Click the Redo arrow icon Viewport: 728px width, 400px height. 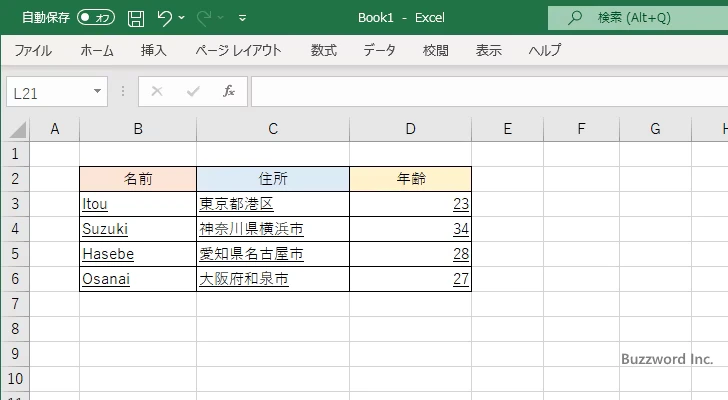click(x=204, y=18)
